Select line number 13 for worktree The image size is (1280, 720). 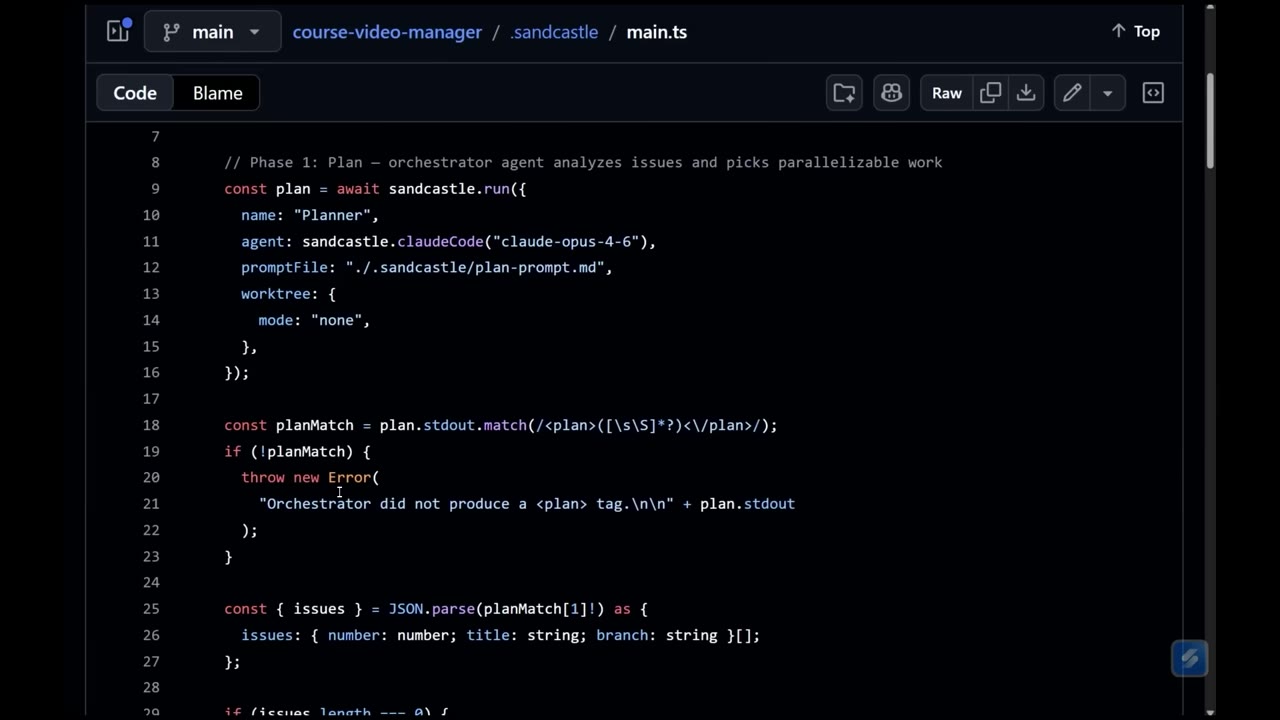[150, 294]
